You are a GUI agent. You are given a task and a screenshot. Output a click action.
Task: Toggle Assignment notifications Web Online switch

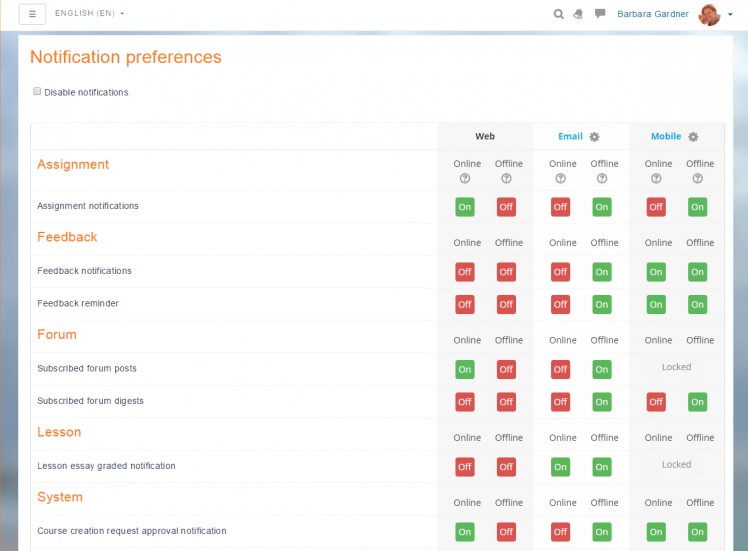[465, 207]
